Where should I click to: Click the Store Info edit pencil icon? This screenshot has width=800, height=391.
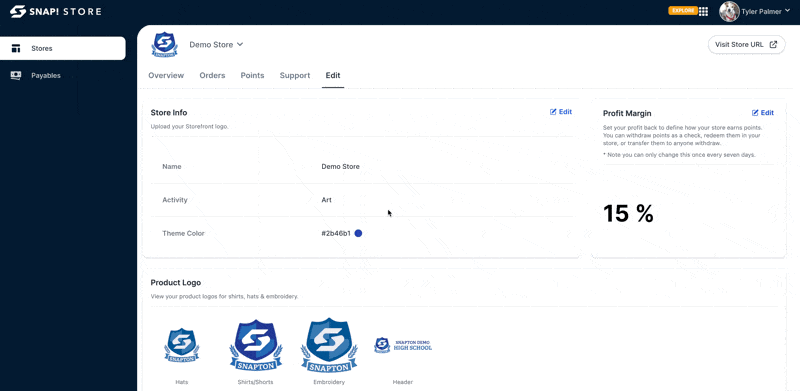[553, 112]
